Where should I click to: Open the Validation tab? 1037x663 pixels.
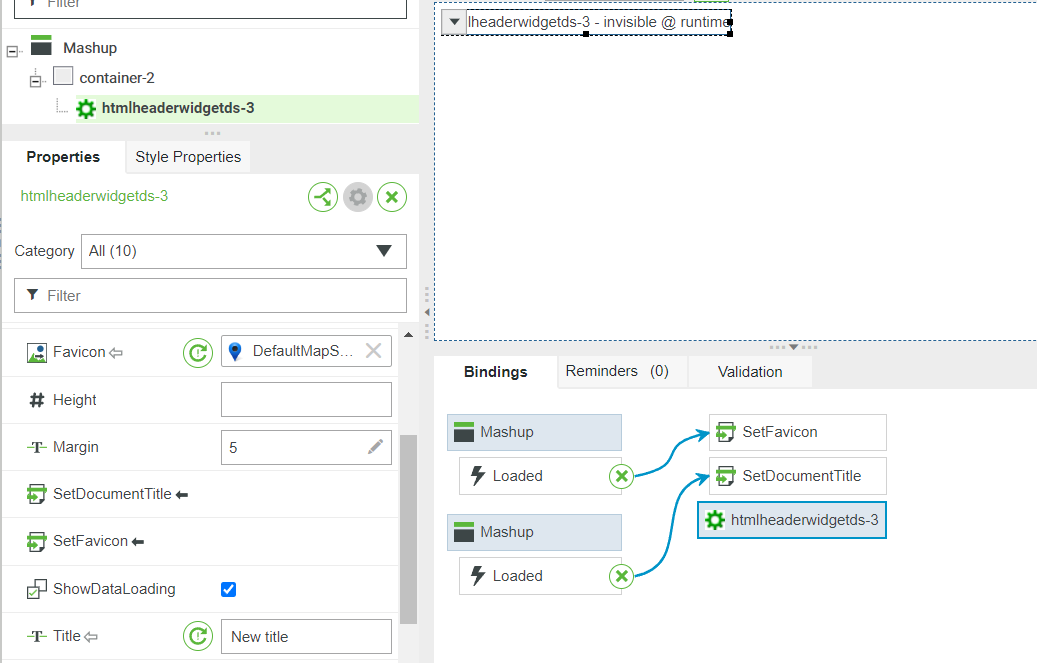(750, 372)
